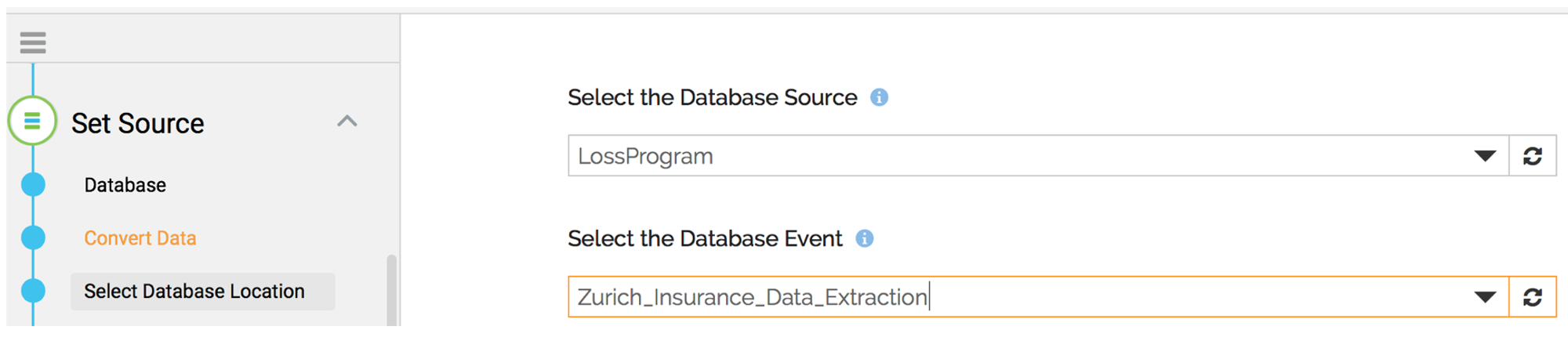Focus the Zurich_Insurance_Data_Extraction text field
This screenshot has width=1568, height=341.
1019,297
